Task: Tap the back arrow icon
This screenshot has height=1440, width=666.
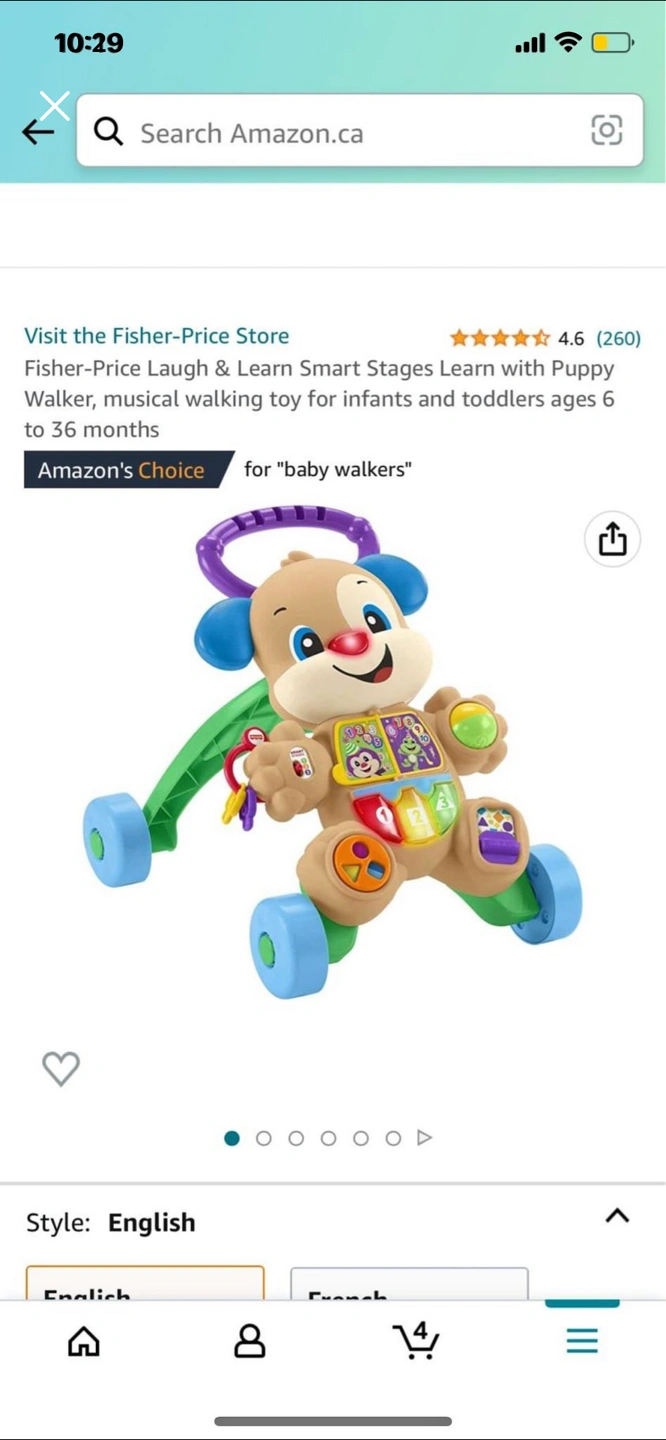Action: [x=38, y=132]
